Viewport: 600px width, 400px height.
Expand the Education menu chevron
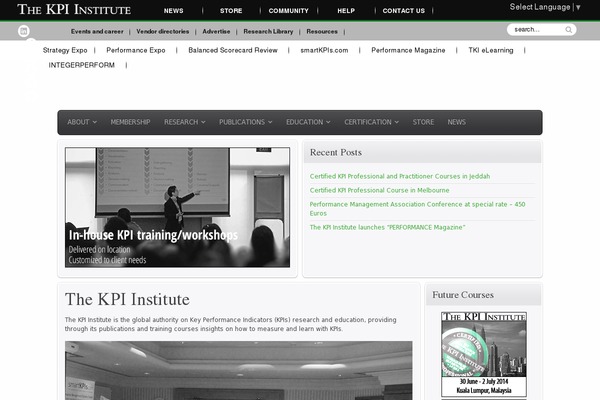pyautogui.click(x=328, y=122)
